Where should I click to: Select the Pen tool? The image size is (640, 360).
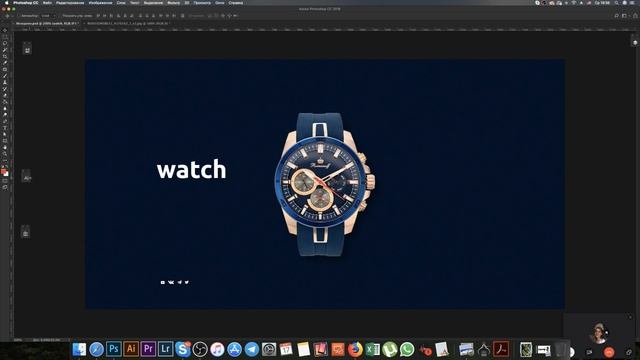coord(5,121)
